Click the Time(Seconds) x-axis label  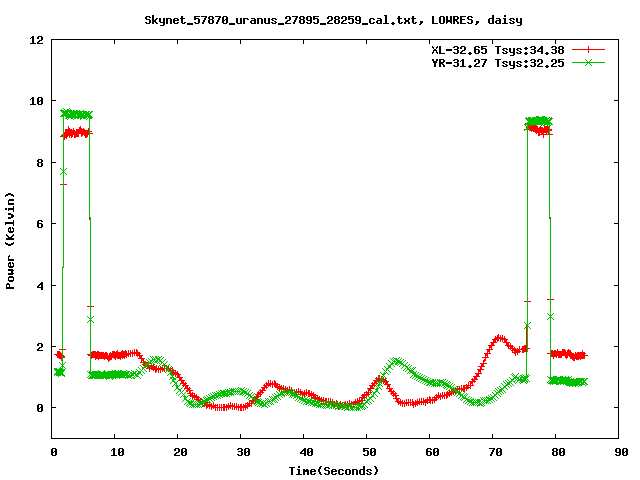coord(334,470)
